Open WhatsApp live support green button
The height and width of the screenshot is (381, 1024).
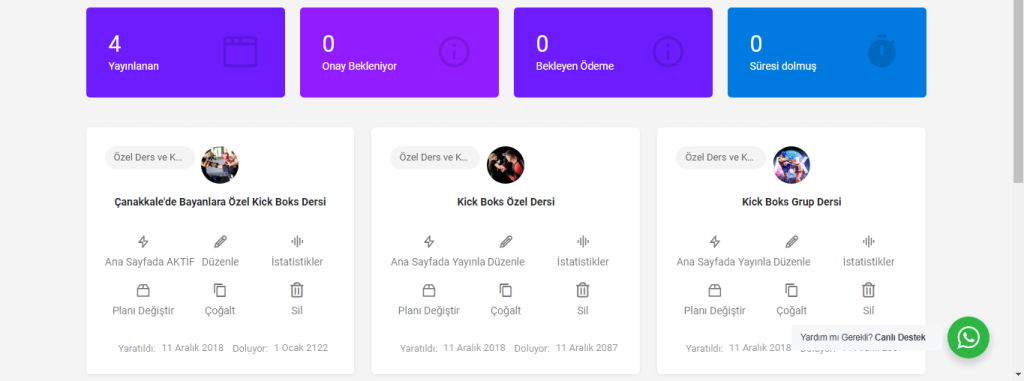coord(968,337)
